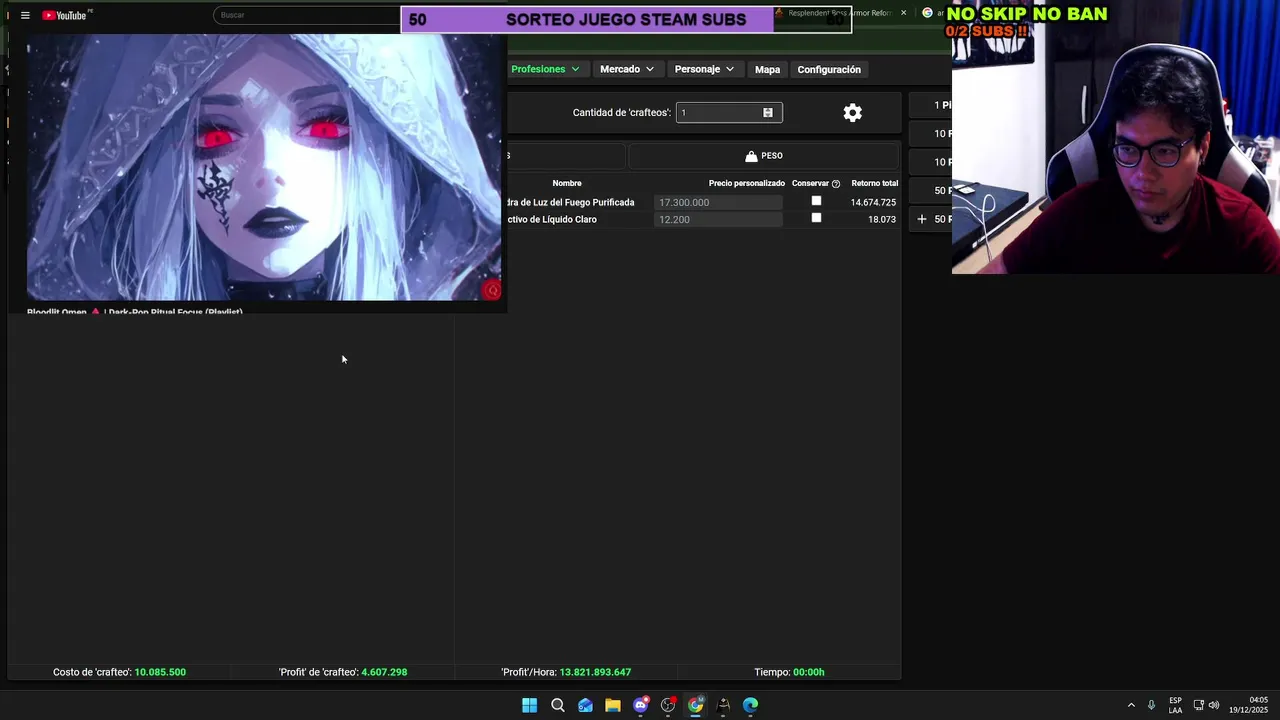This screenshot has height=720, width=1280.
Task: Click the 18.073 total return value
Action: click(882, 219)
